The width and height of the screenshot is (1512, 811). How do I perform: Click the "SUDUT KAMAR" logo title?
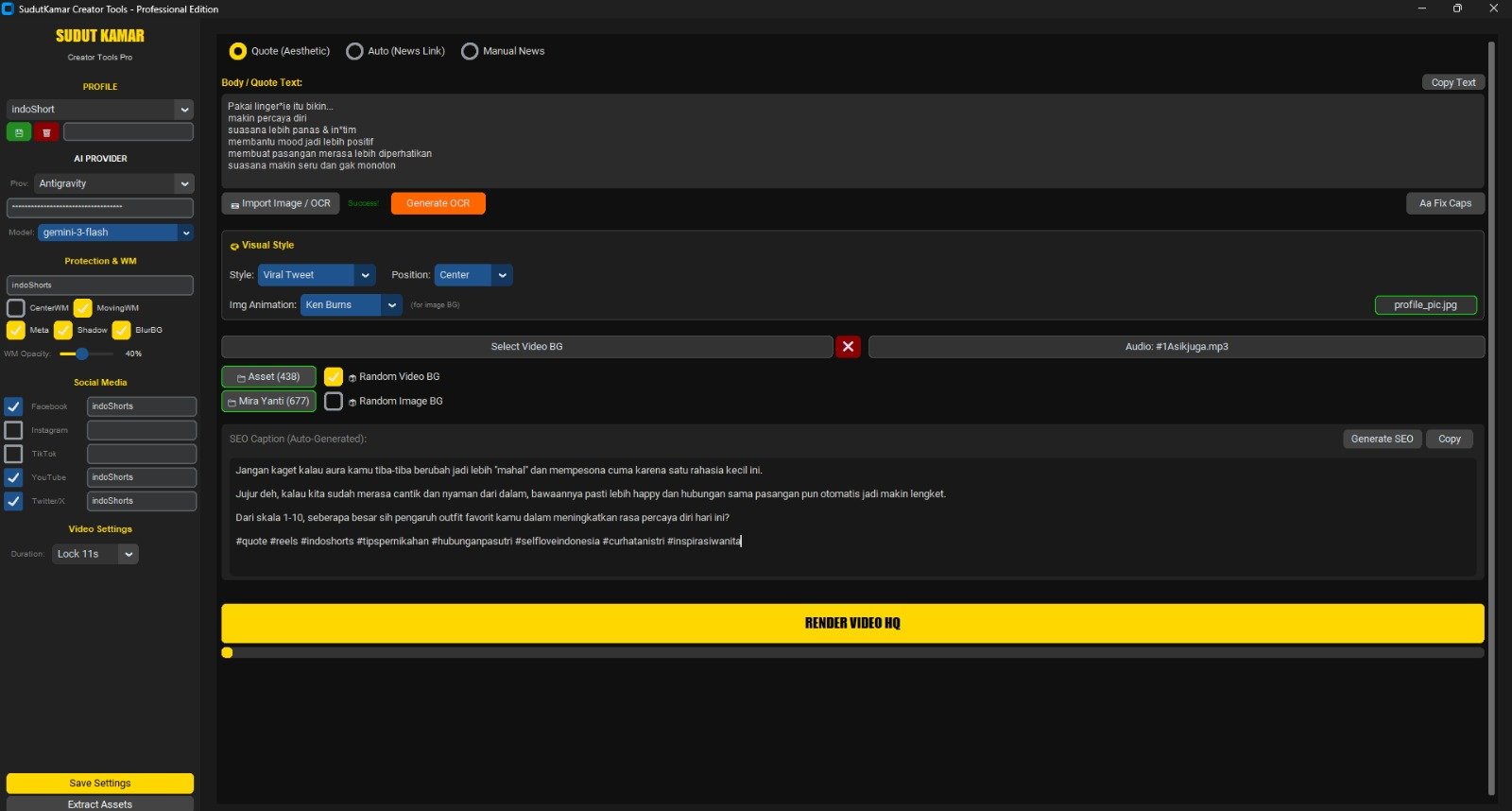click(100, 36)
